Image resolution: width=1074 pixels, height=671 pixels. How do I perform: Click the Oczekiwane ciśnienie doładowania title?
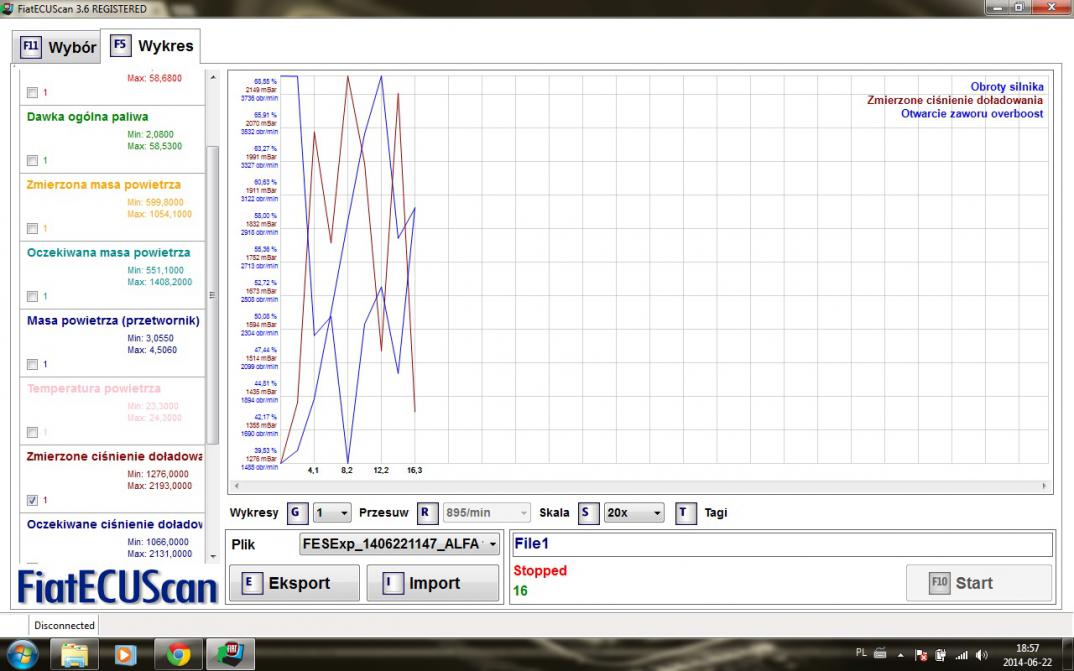coord(115,524)
